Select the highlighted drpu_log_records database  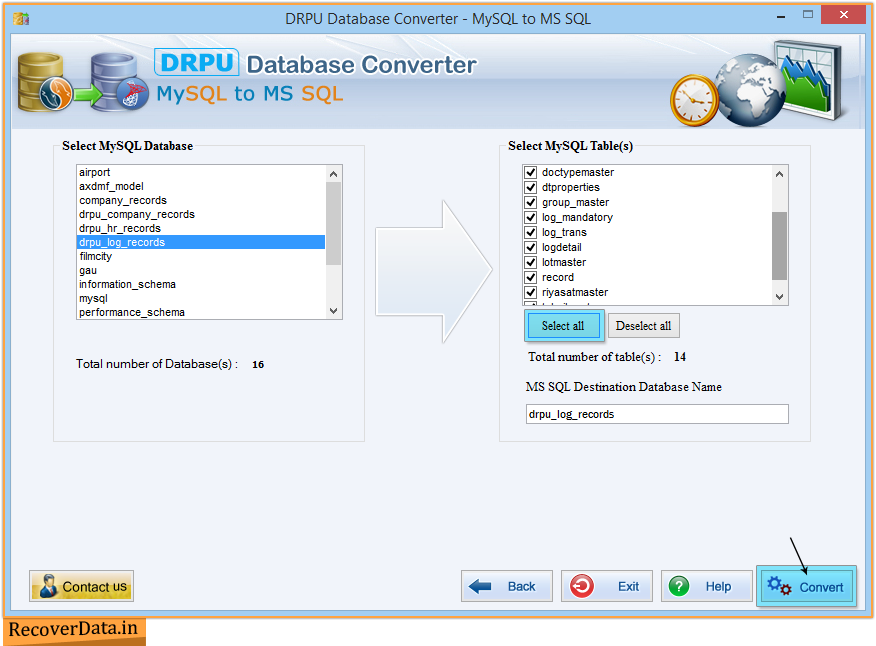click(x=201, y=242)
